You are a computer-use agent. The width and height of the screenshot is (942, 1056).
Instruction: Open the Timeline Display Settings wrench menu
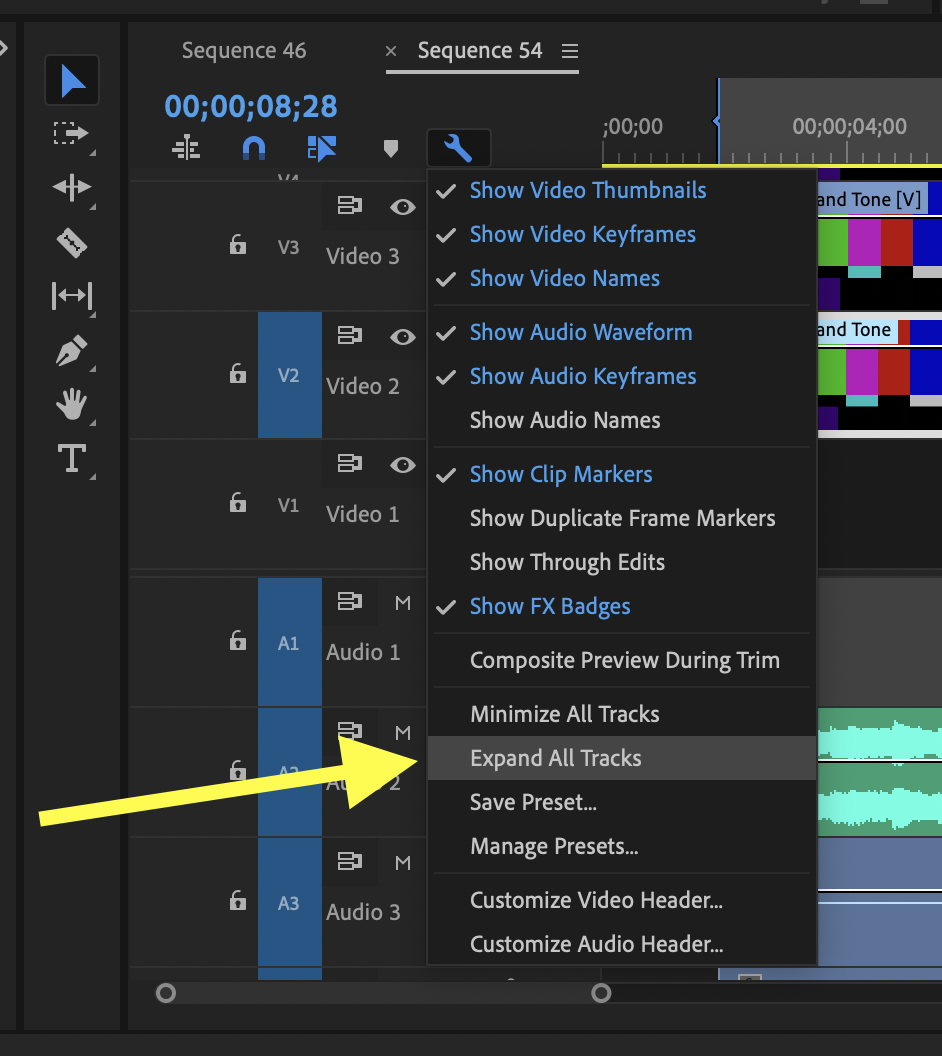click(x=458, y=147)
